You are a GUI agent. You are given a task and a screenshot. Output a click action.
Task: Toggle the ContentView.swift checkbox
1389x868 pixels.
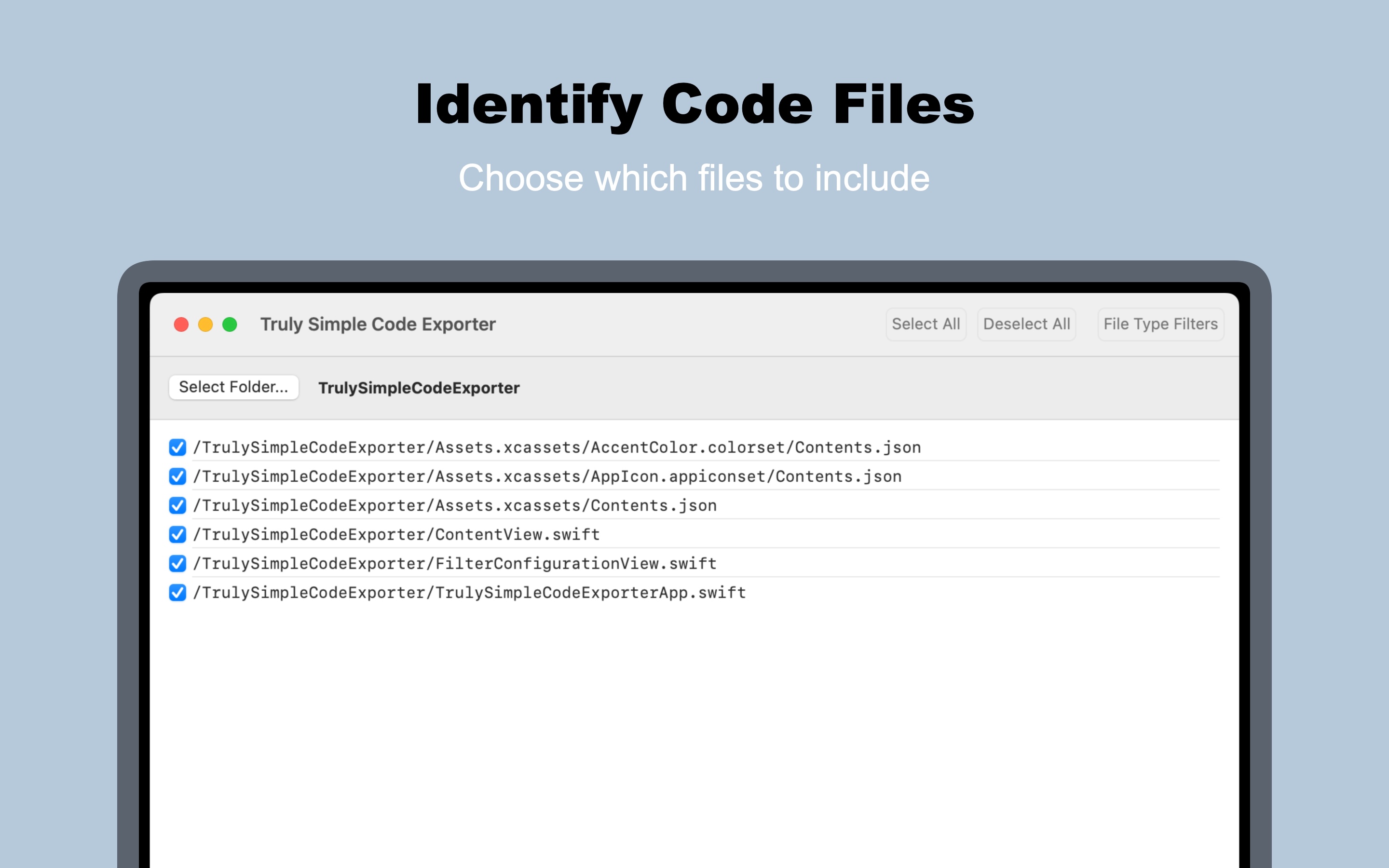click(x=177, y=534)
